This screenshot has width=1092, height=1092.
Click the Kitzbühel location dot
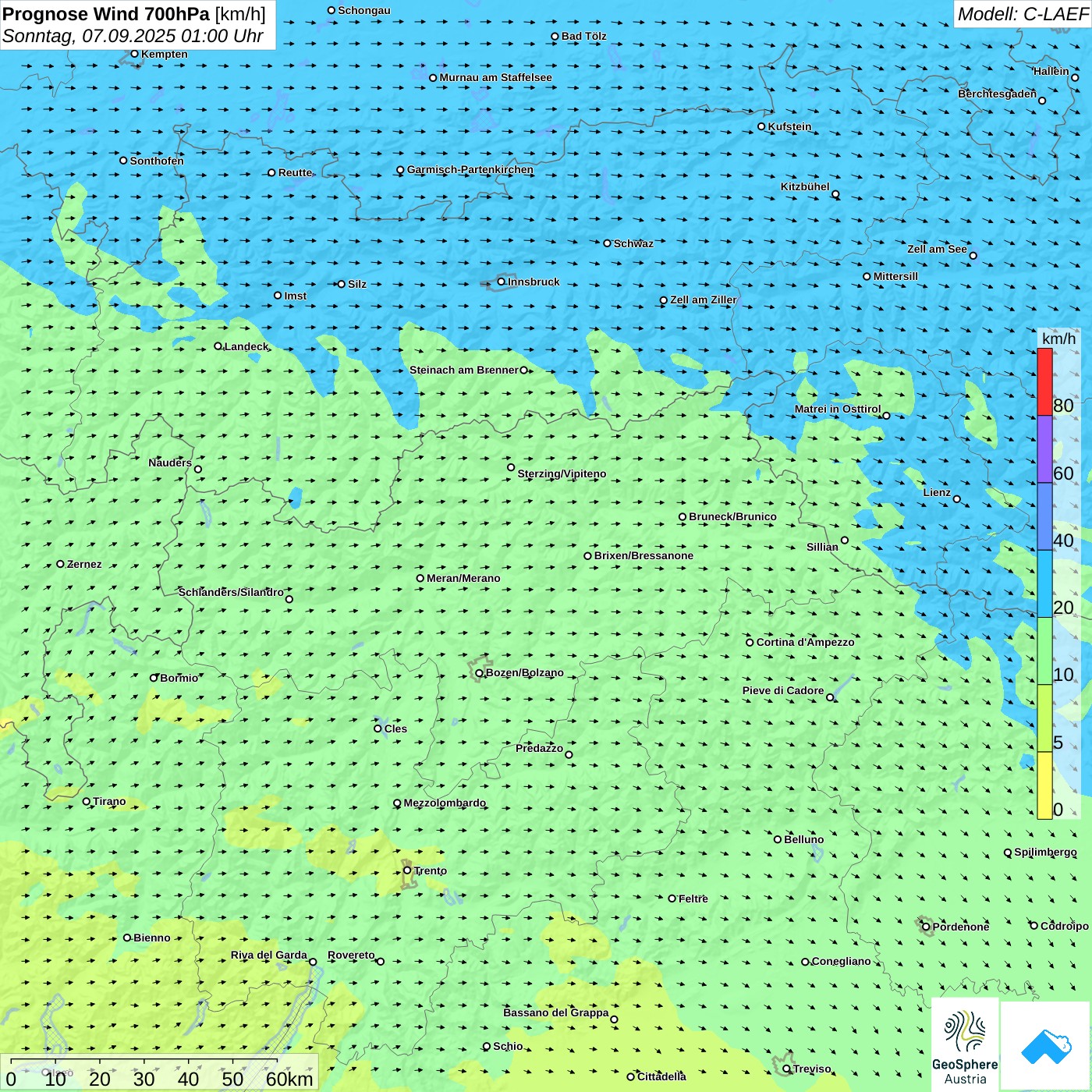point(835,194)
